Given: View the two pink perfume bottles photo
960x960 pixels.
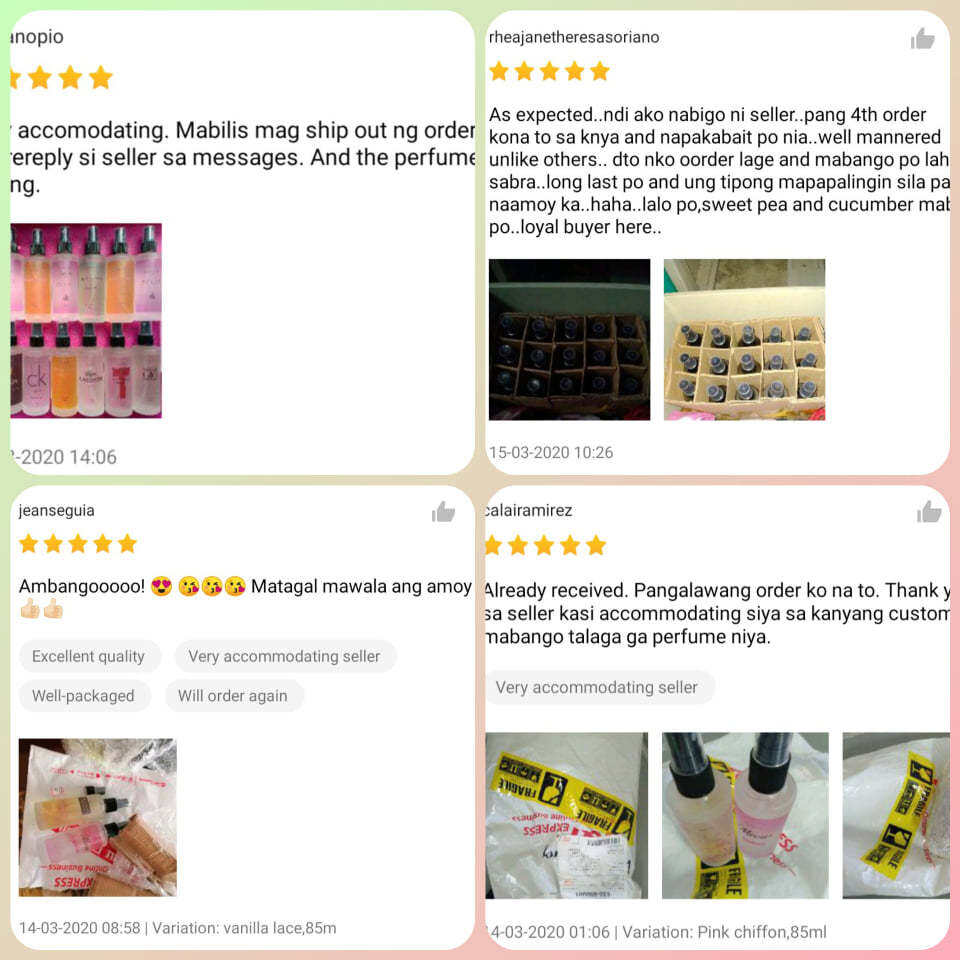Looking at the screenshot, I should 745,816.
